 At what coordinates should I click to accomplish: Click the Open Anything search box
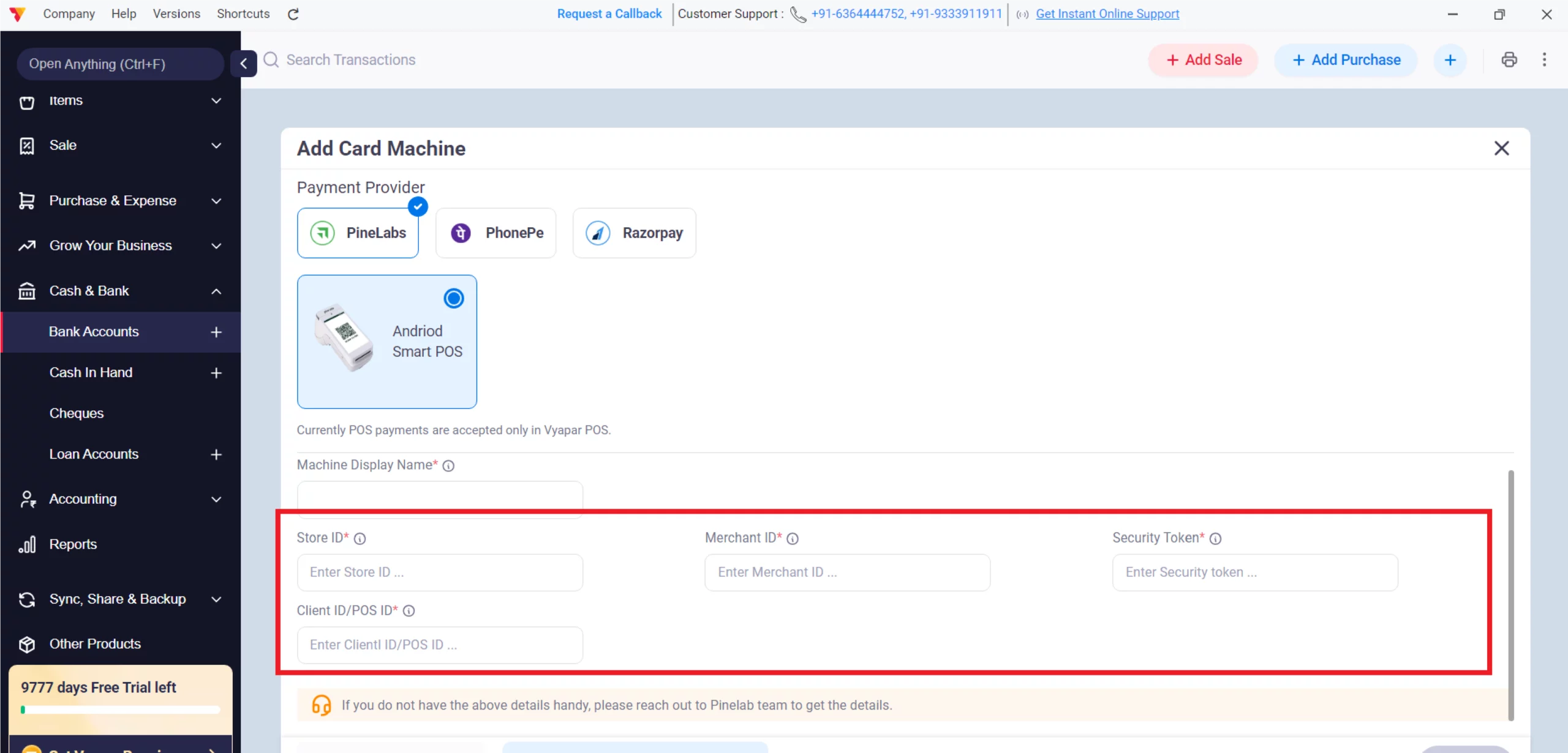click(120, 64)
